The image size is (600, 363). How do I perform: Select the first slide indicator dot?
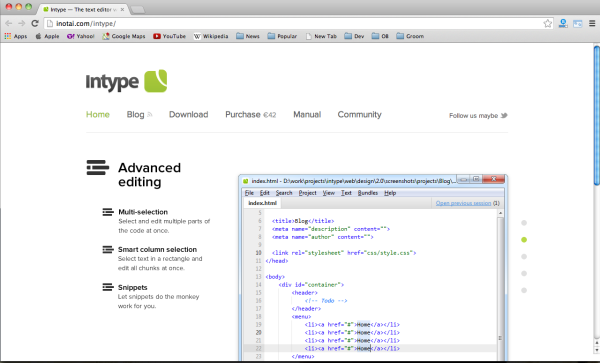pyautogui.click(x=524, y=223)
